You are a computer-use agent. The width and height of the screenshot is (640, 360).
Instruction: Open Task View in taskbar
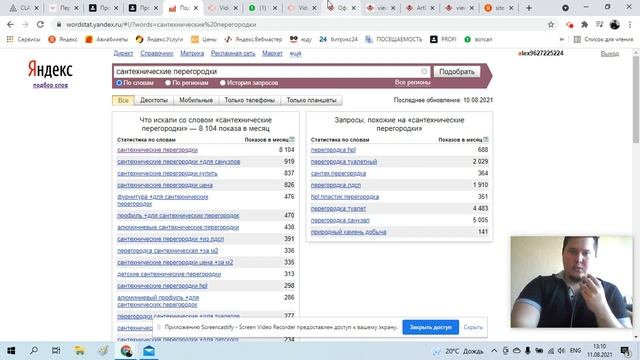56,351
